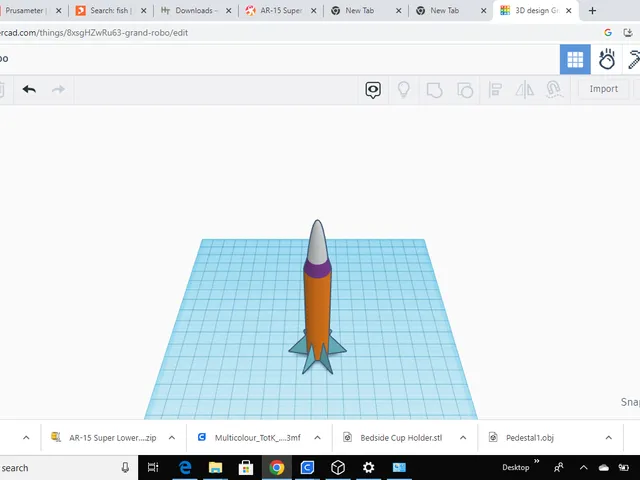Screen dimensions: 640x480
Task: Click the OneDrive cloud tray icon
Action: point(604,468)
